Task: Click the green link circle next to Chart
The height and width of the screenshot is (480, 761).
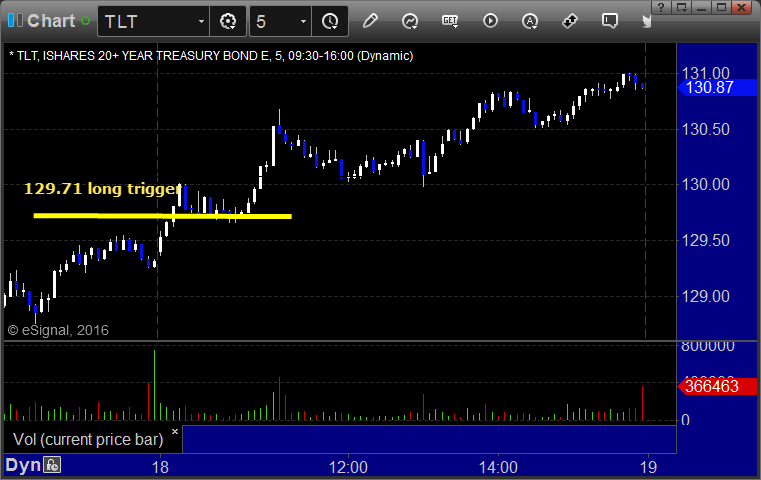Action: coord(85,21)
